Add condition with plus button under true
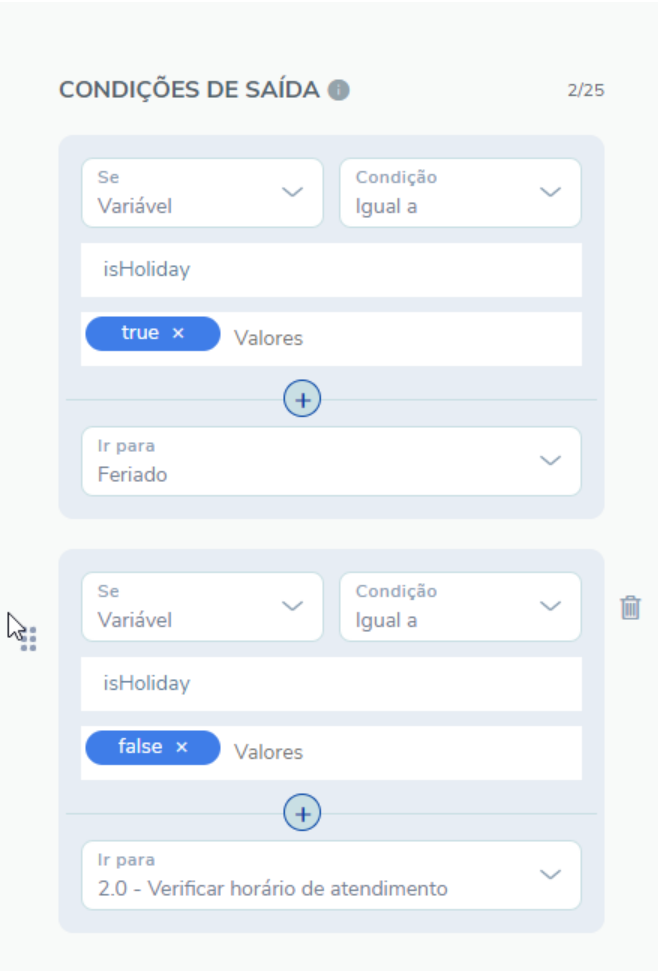The width and height of the screenshot is (658, 972). coord(302,399)
